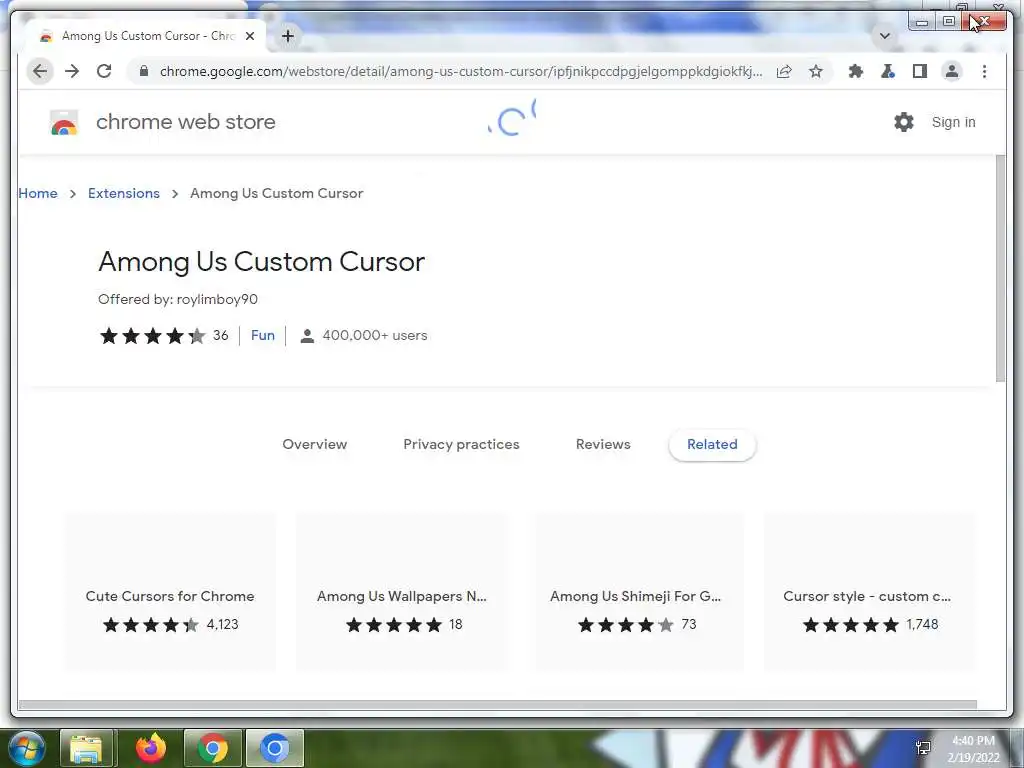This screenshot has height=768, width=1024.
Task: Close the Among Us Custom Cursor tab
Action: tap(249, 36)
